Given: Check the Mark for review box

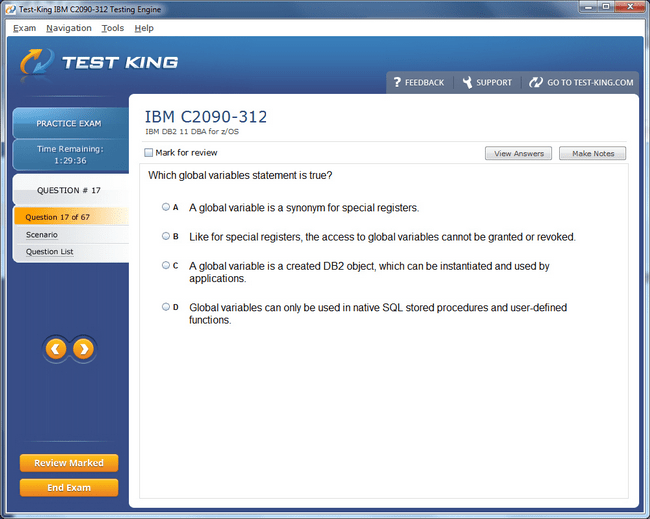Looking at the screenshot, I should 148,153.
